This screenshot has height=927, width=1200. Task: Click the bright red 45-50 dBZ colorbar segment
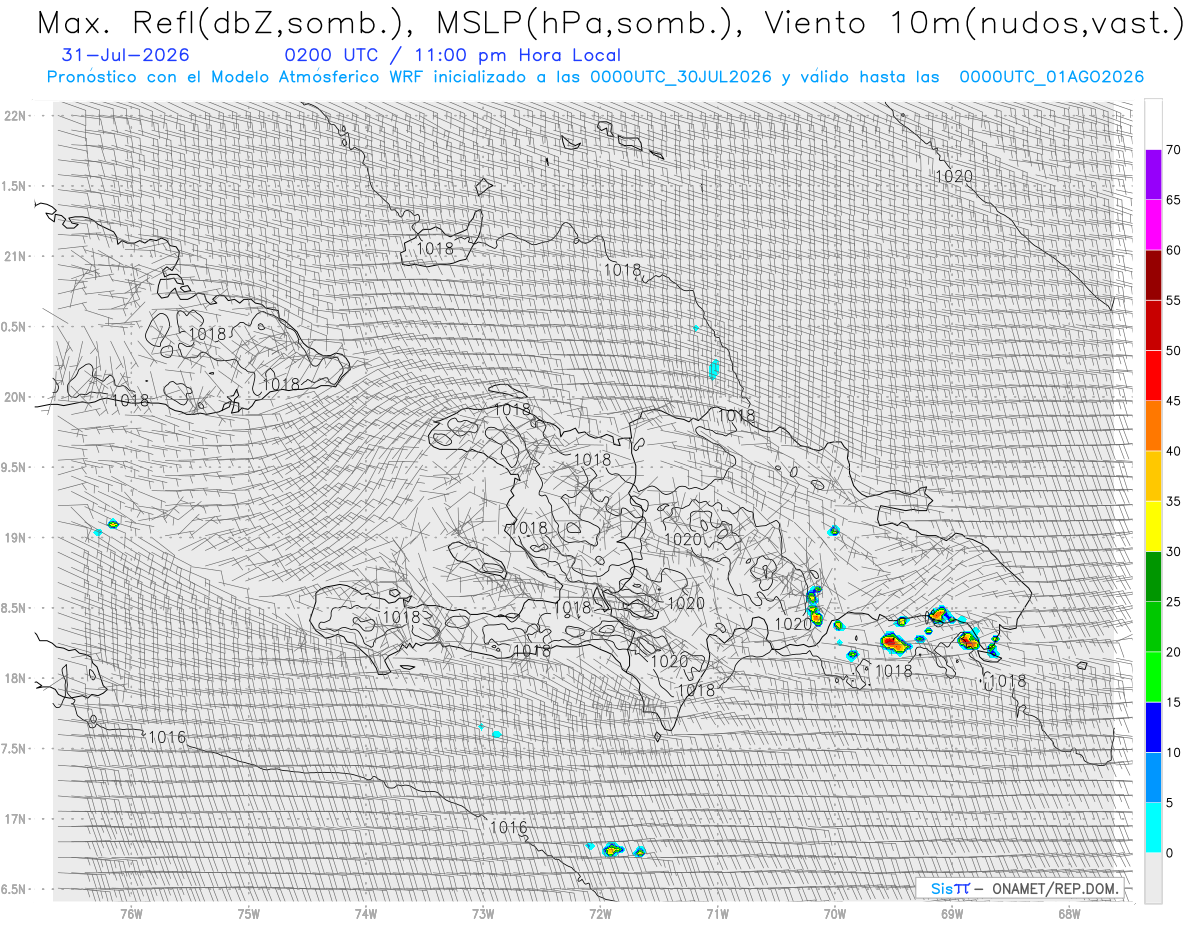coord(1153,376)
